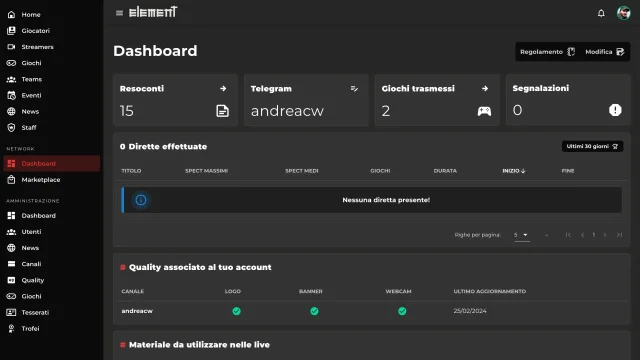Select the Network Dashboard item highlighted in red

click(x=51, y=164)
